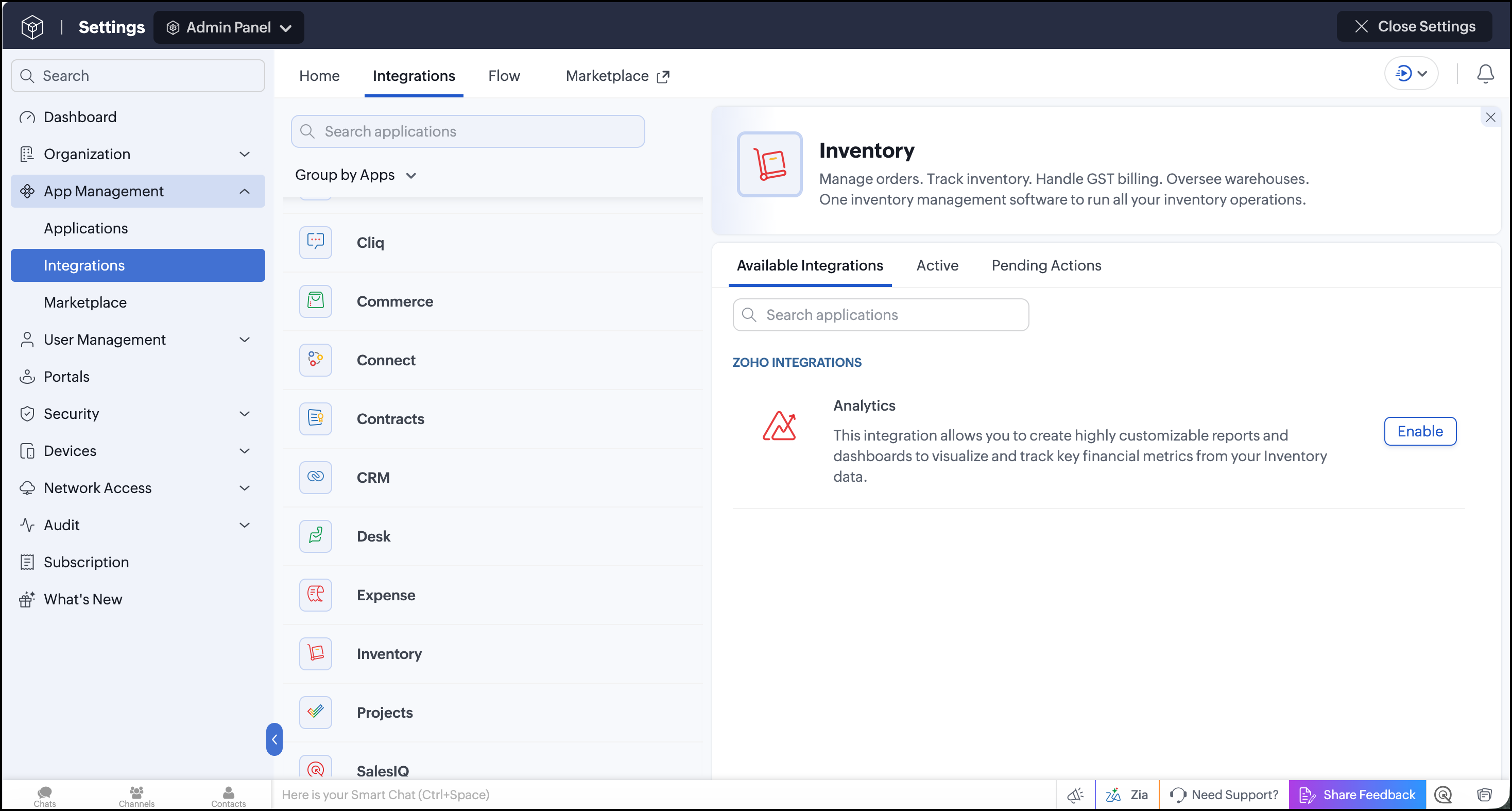Open Zia assistant

(x=1126, y=795)
